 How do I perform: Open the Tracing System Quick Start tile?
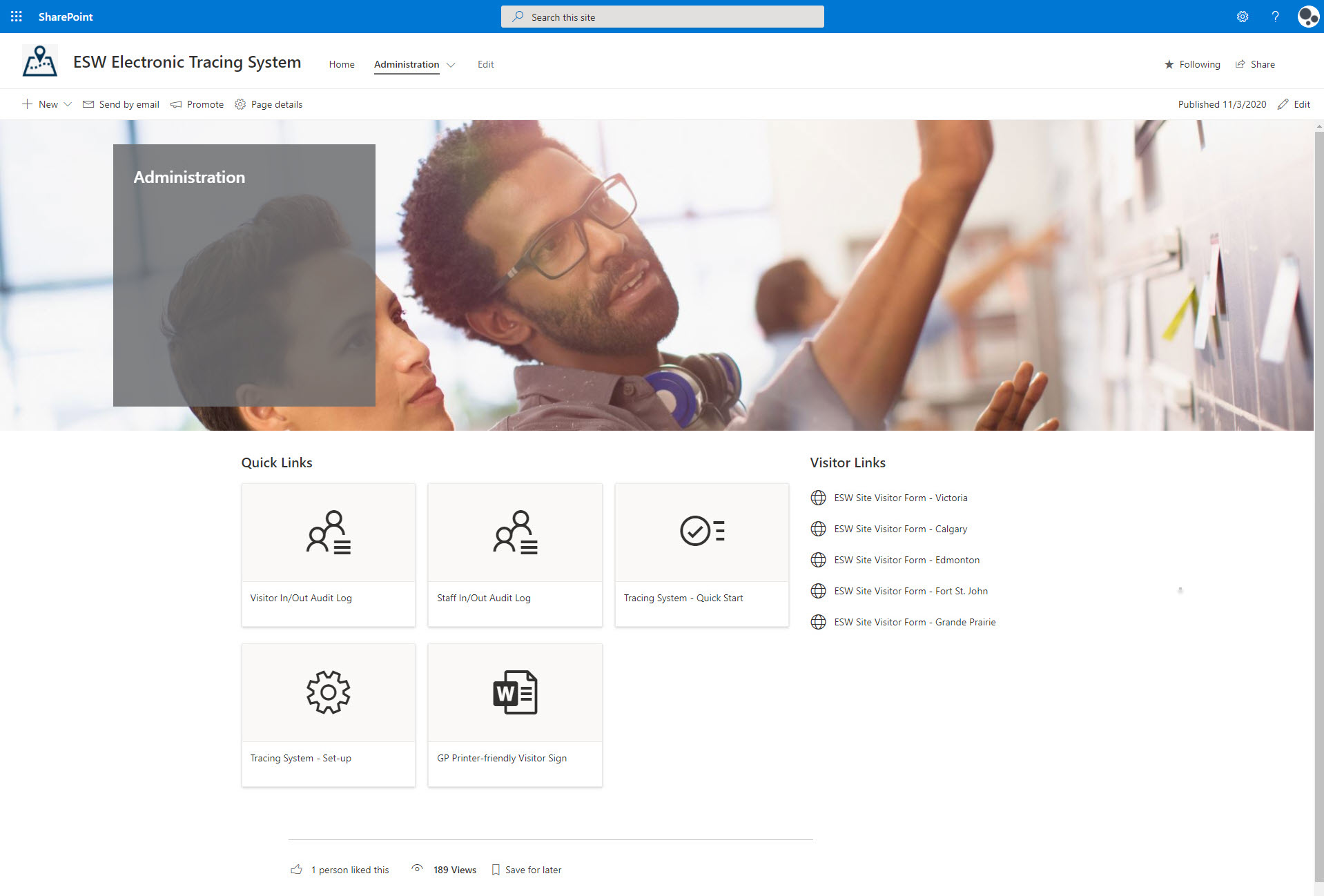701,554
